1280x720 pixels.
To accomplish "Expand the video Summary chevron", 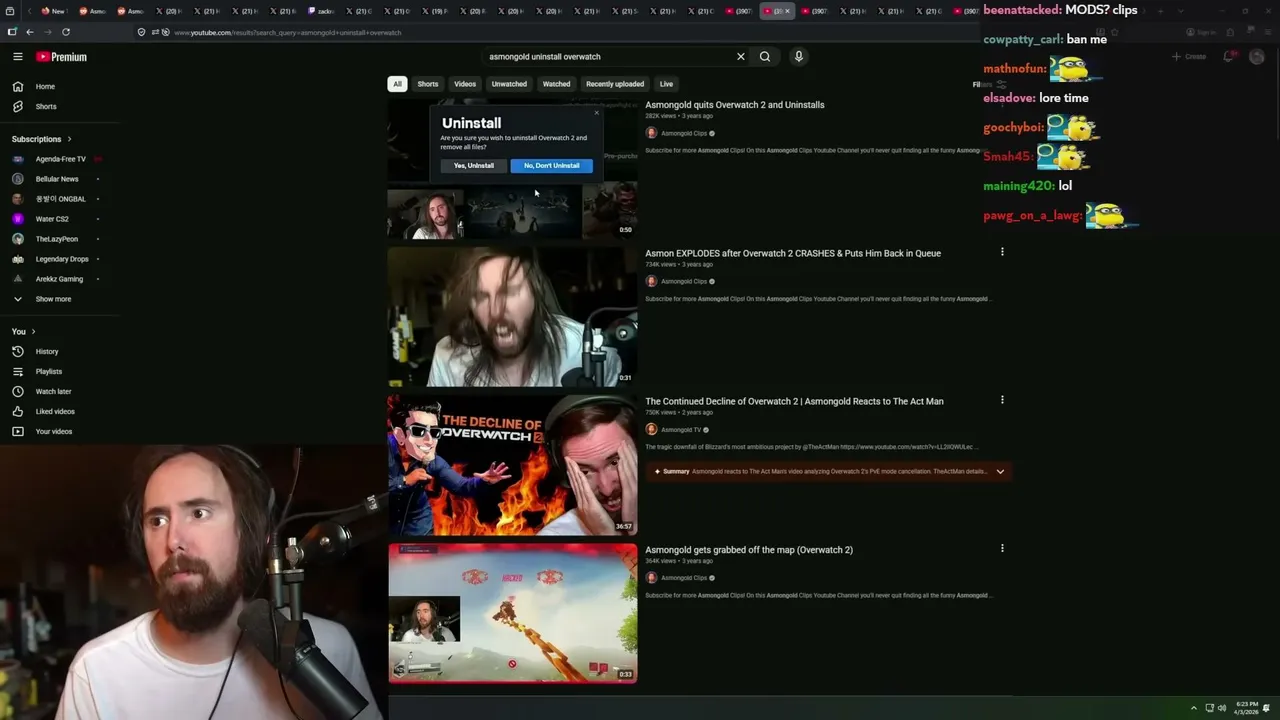I will pos(1000,471).
